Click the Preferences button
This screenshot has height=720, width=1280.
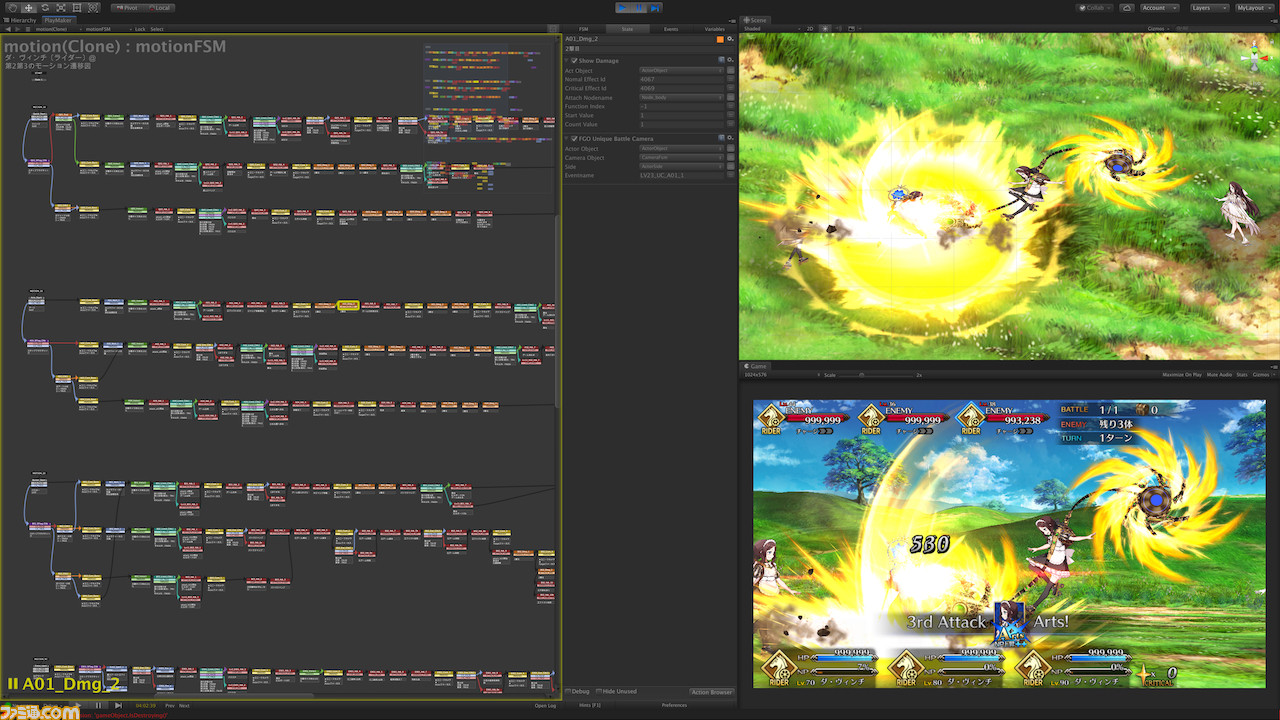(674, 706)
